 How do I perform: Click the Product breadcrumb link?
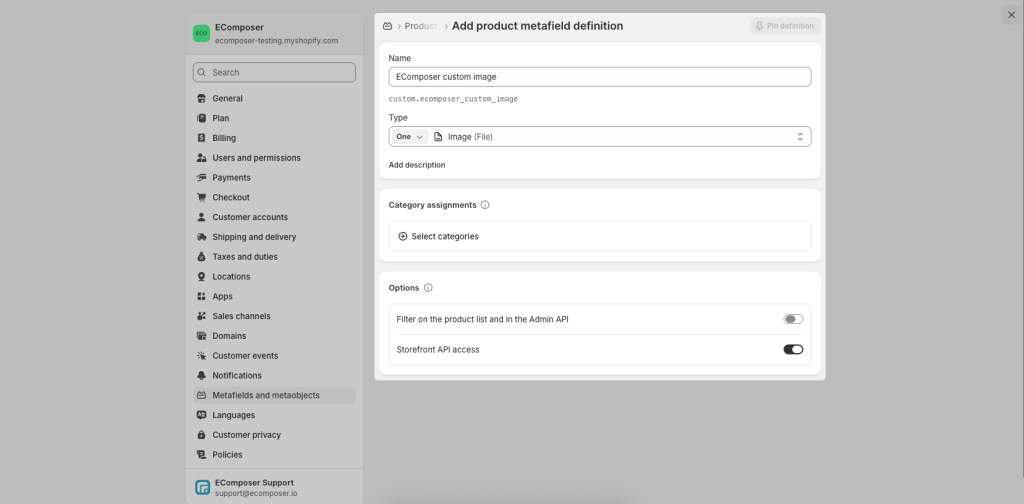tap(420, 26)
